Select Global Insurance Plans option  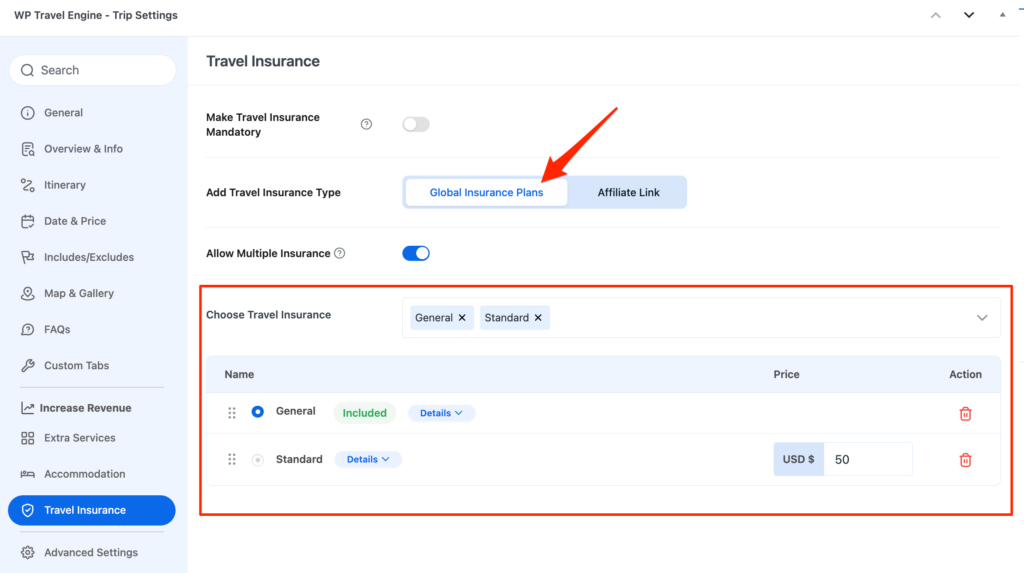(486, 192)
